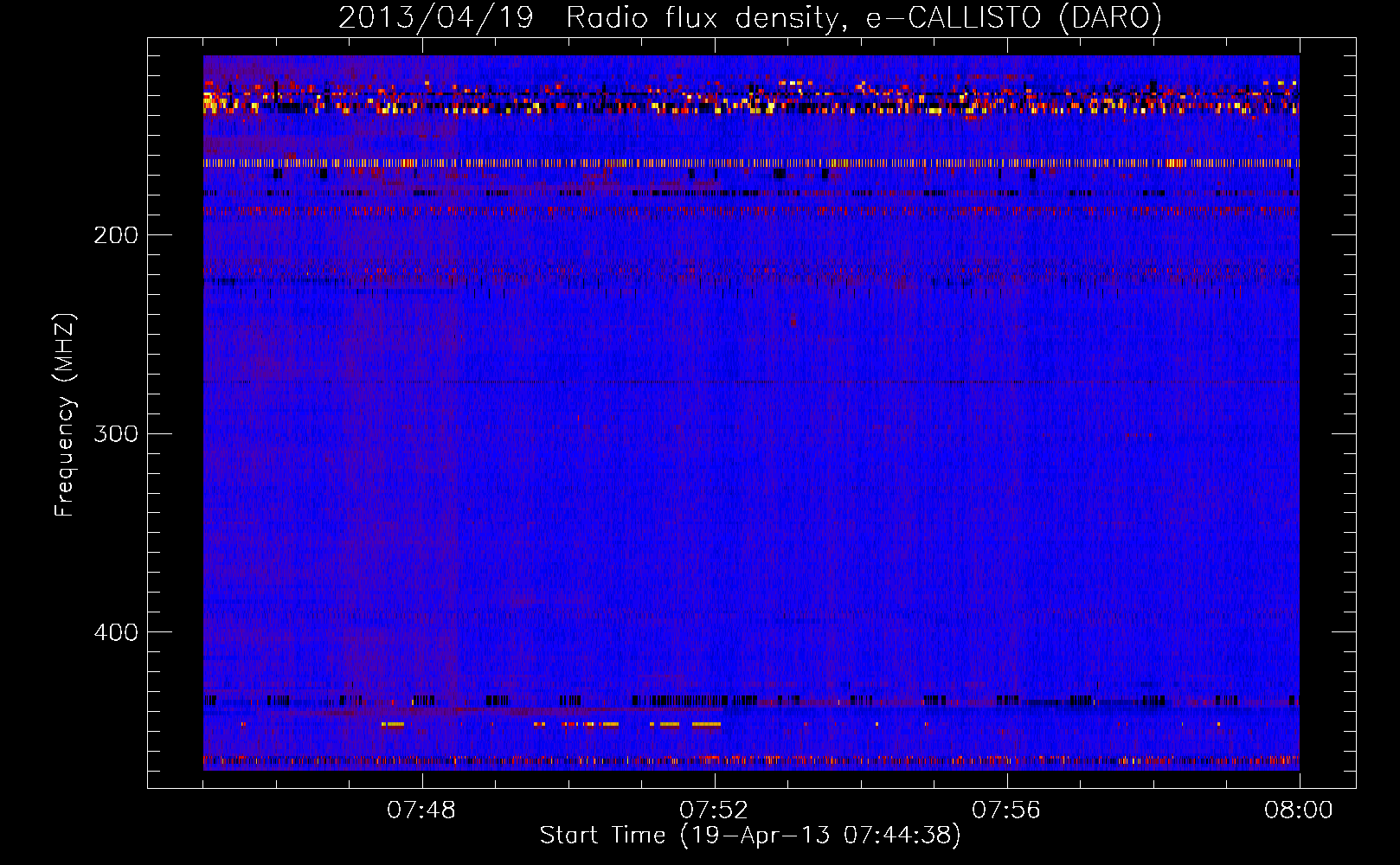Click the 07:56 time tick label
Screen dimensions: 1400x865
[x=1006, y=811]
